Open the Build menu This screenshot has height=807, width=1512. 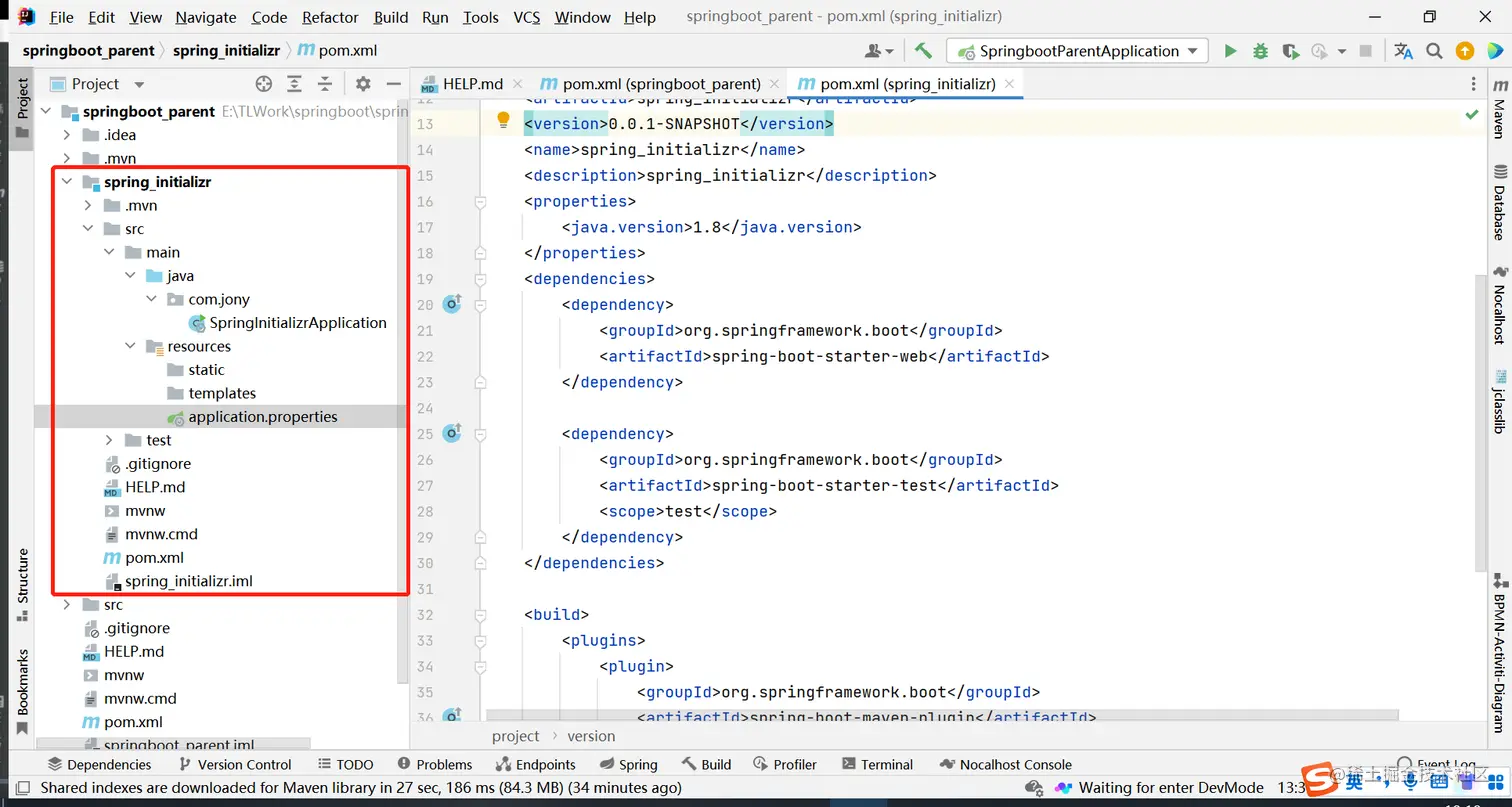(x=391, y=17)
